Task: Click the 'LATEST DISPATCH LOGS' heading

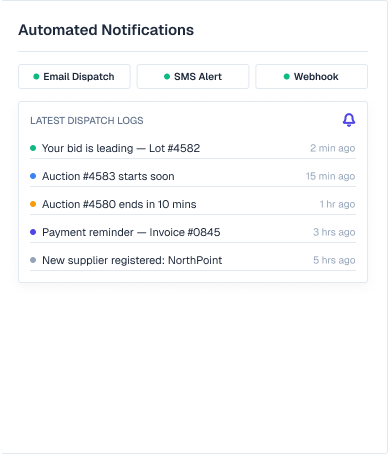Action: [x=87, y=121]
